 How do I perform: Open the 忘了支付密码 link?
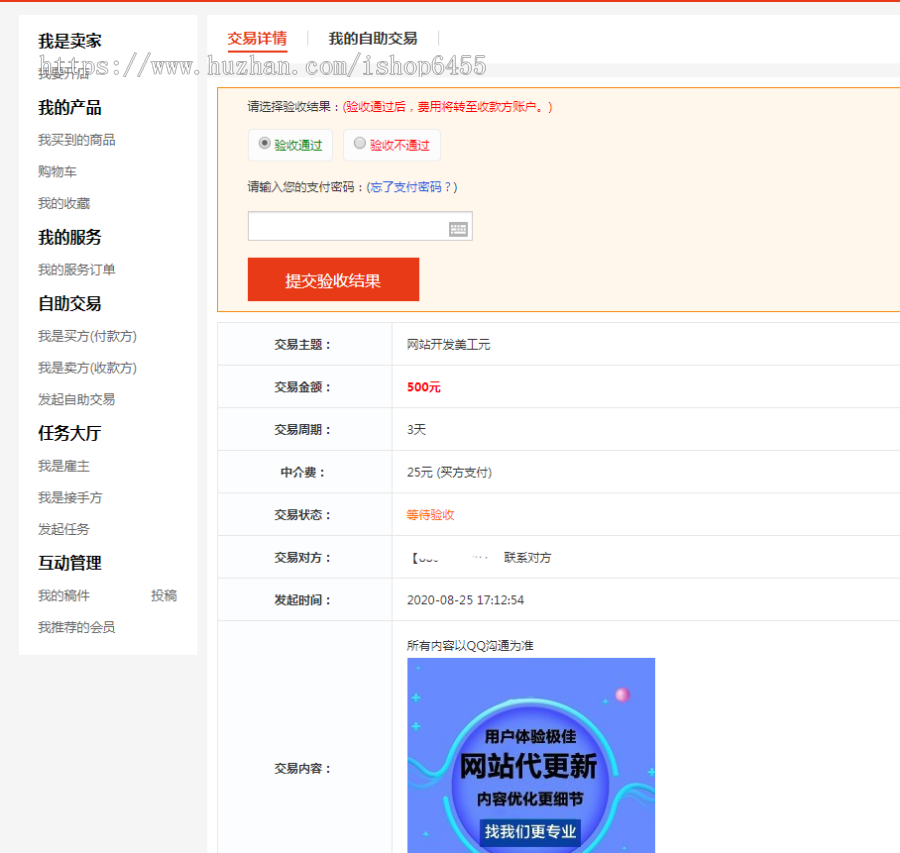[x=410, y=187]
